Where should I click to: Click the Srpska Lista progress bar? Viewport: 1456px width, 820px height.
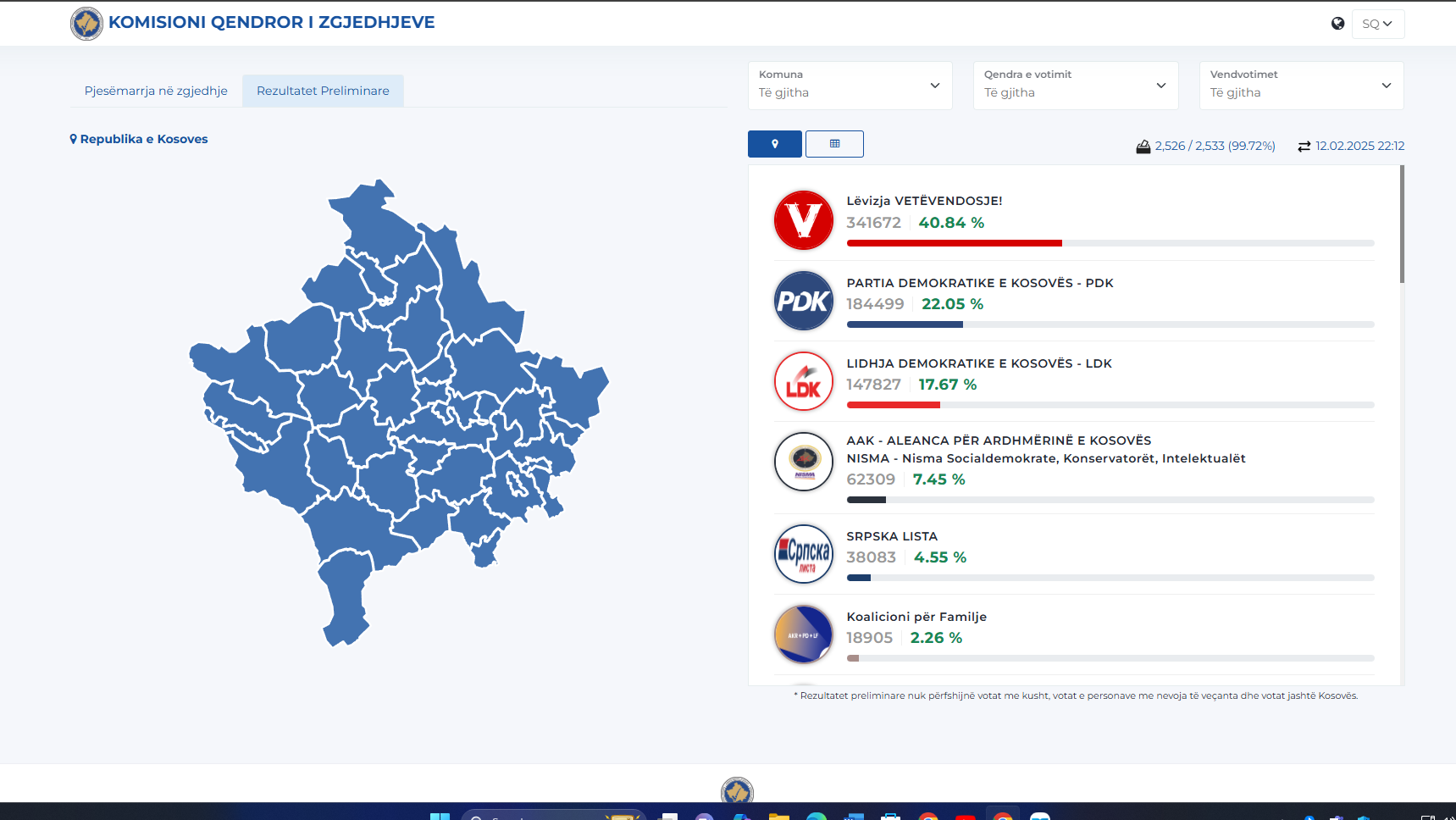pos(858,578)
